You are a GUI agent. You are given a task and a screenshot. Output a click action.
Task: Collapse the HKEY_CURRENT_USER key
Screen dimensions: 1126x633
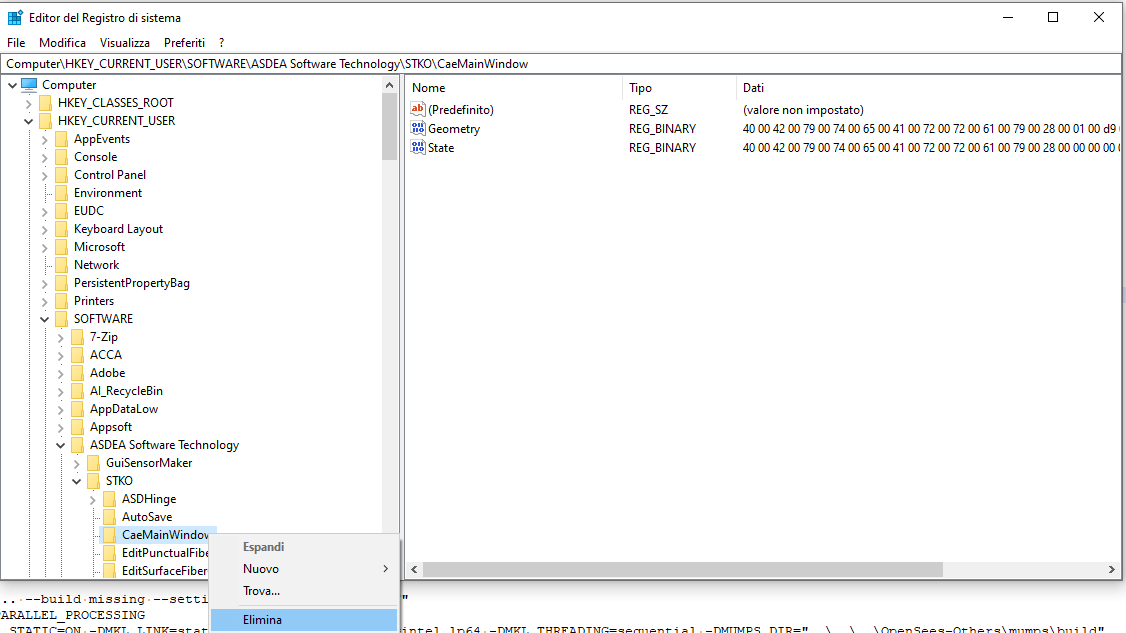tap(29, 121)
